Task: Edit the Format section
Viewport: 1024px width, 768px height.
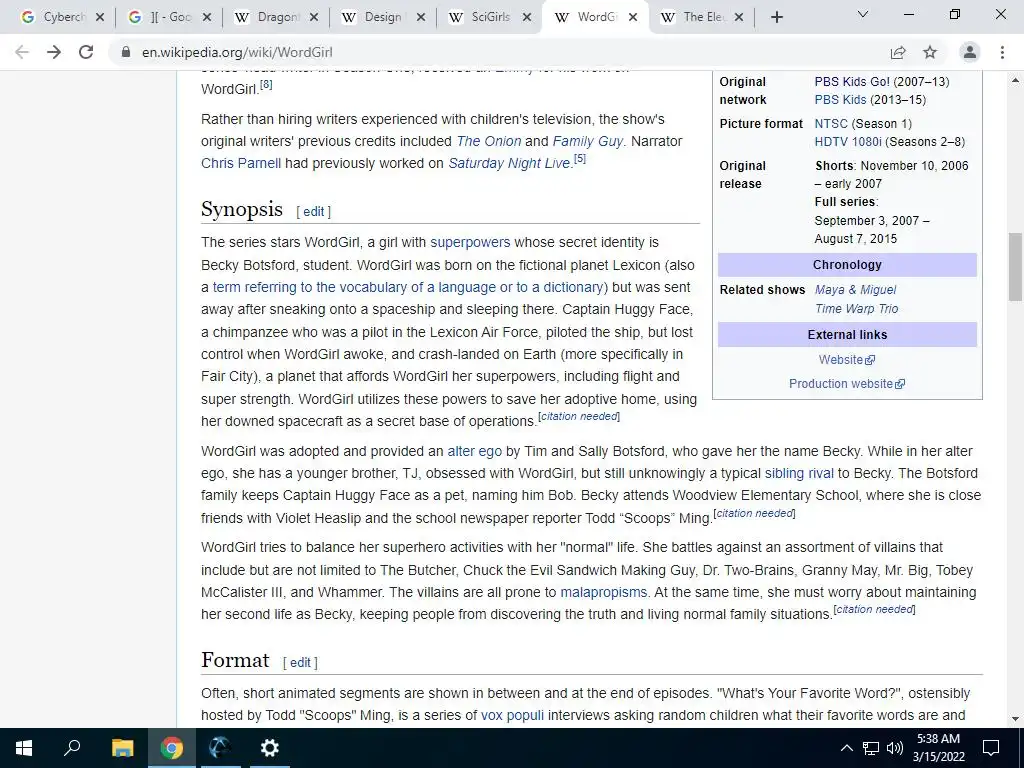Action: point(300,663)
